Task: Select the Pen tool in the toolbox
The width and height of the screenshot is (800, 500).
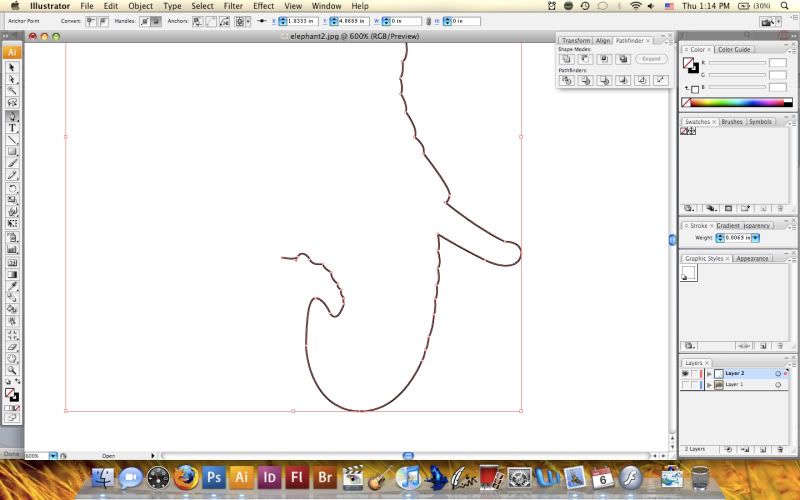Action: 12,116
